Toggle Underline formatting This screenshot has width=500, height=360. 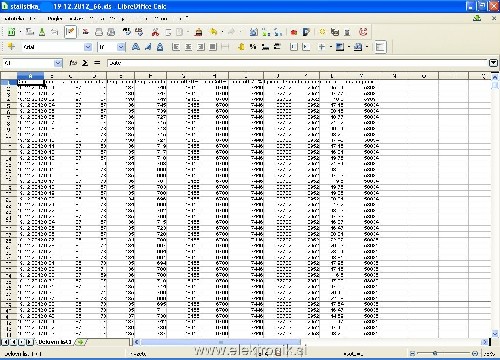pos(160,47)
